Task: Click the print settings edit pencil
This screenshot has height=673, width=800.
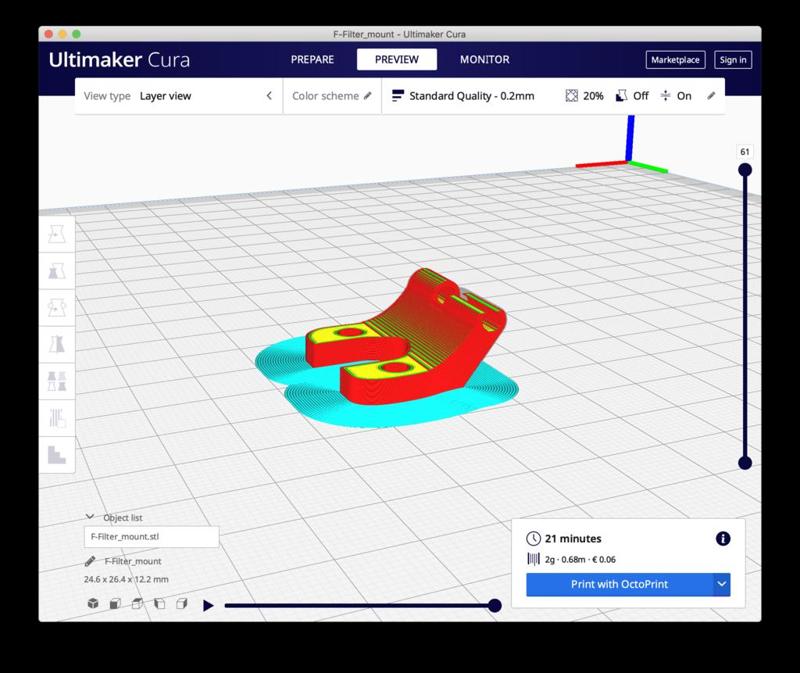Action: (x=711, y=95)
